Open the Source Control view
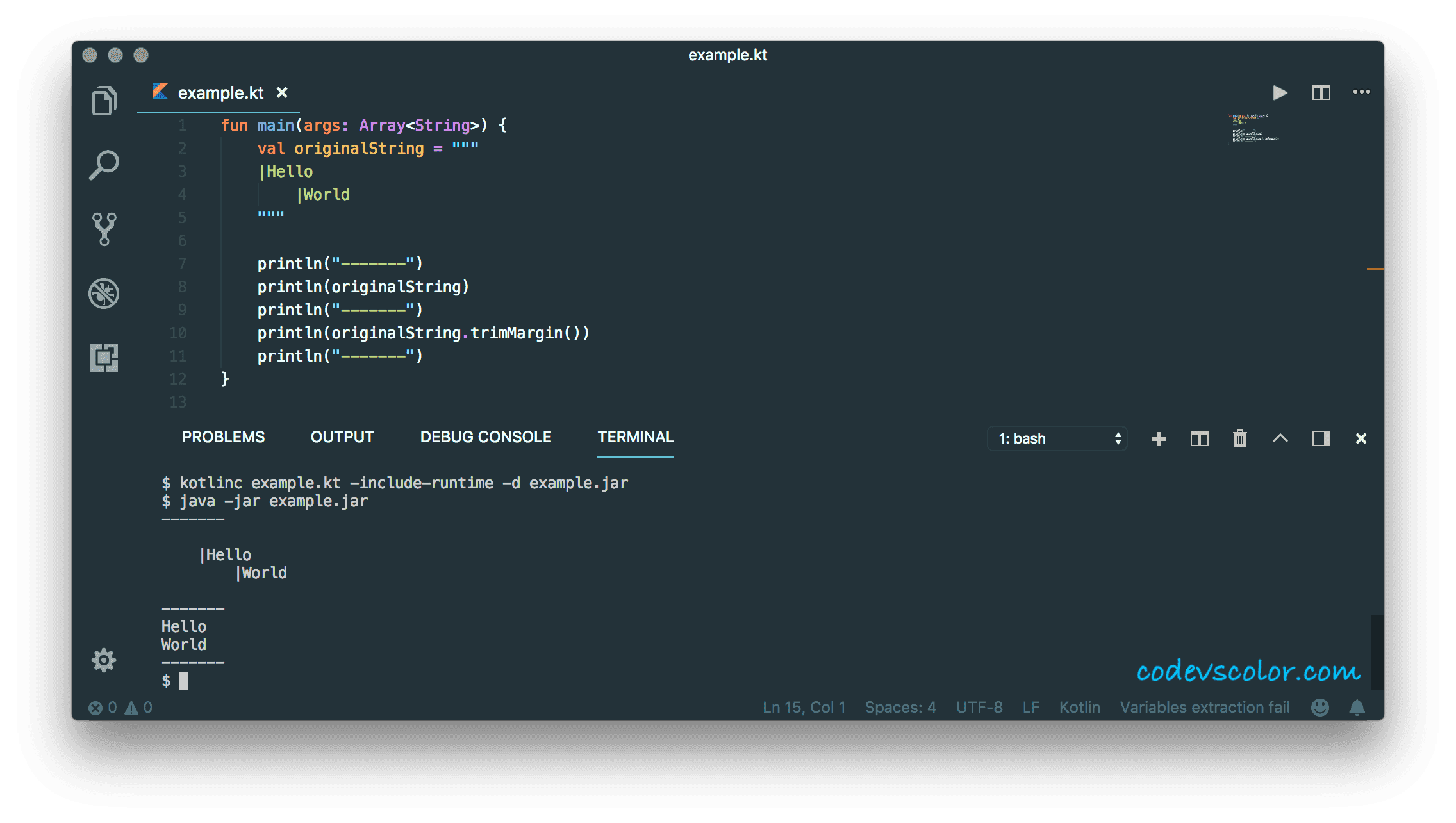 104,229
